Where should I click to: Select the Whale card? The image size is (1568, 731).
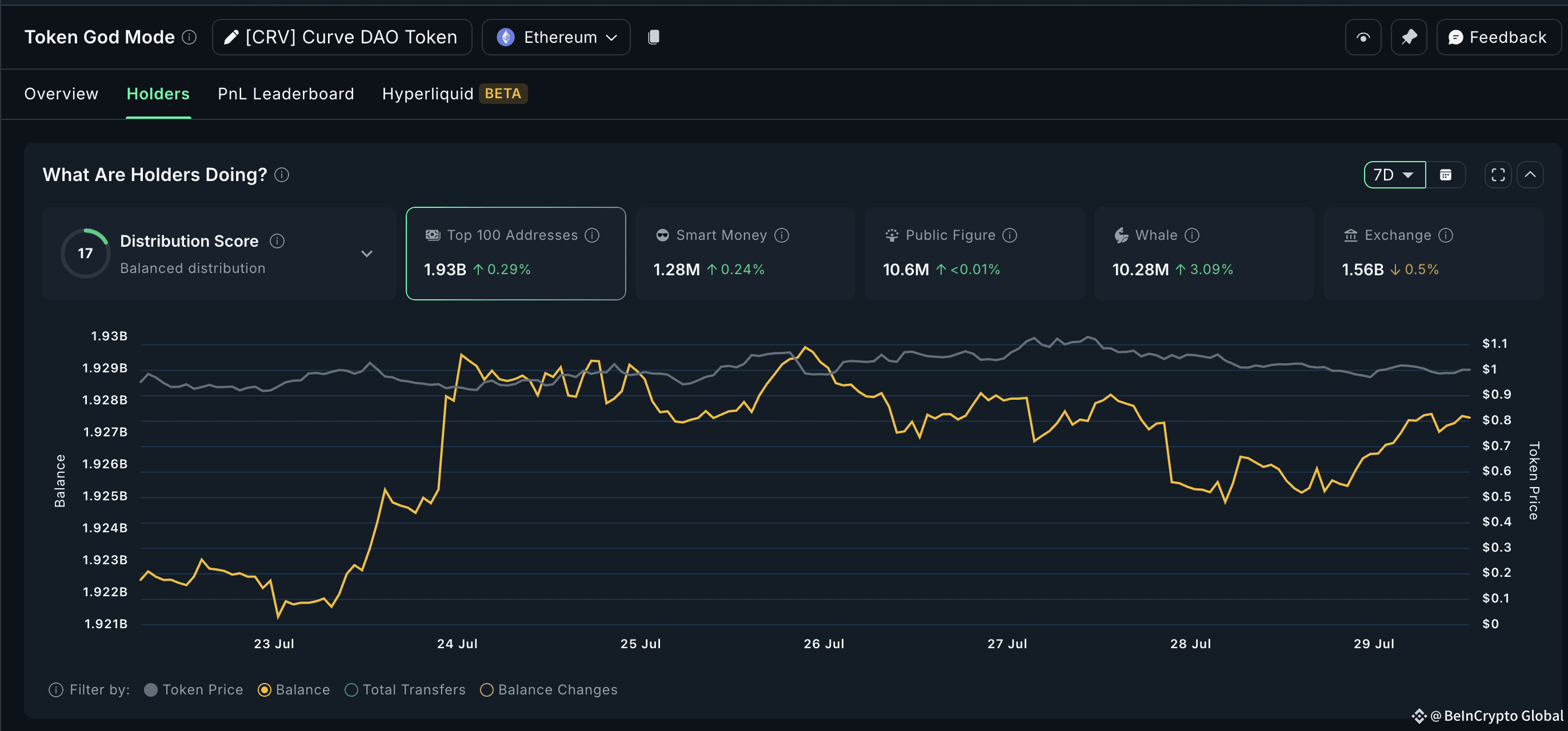1203,254
